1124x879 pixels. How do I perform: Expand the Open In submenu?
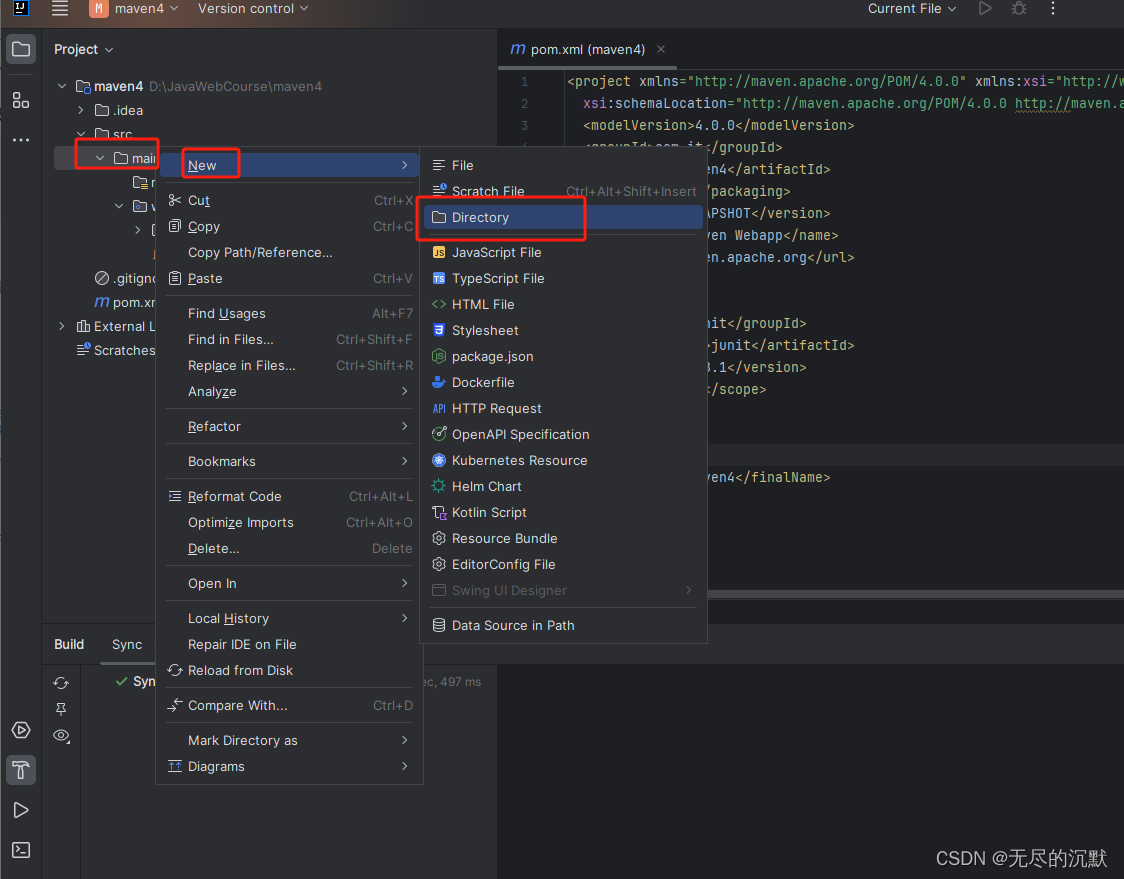click(290, 584)
